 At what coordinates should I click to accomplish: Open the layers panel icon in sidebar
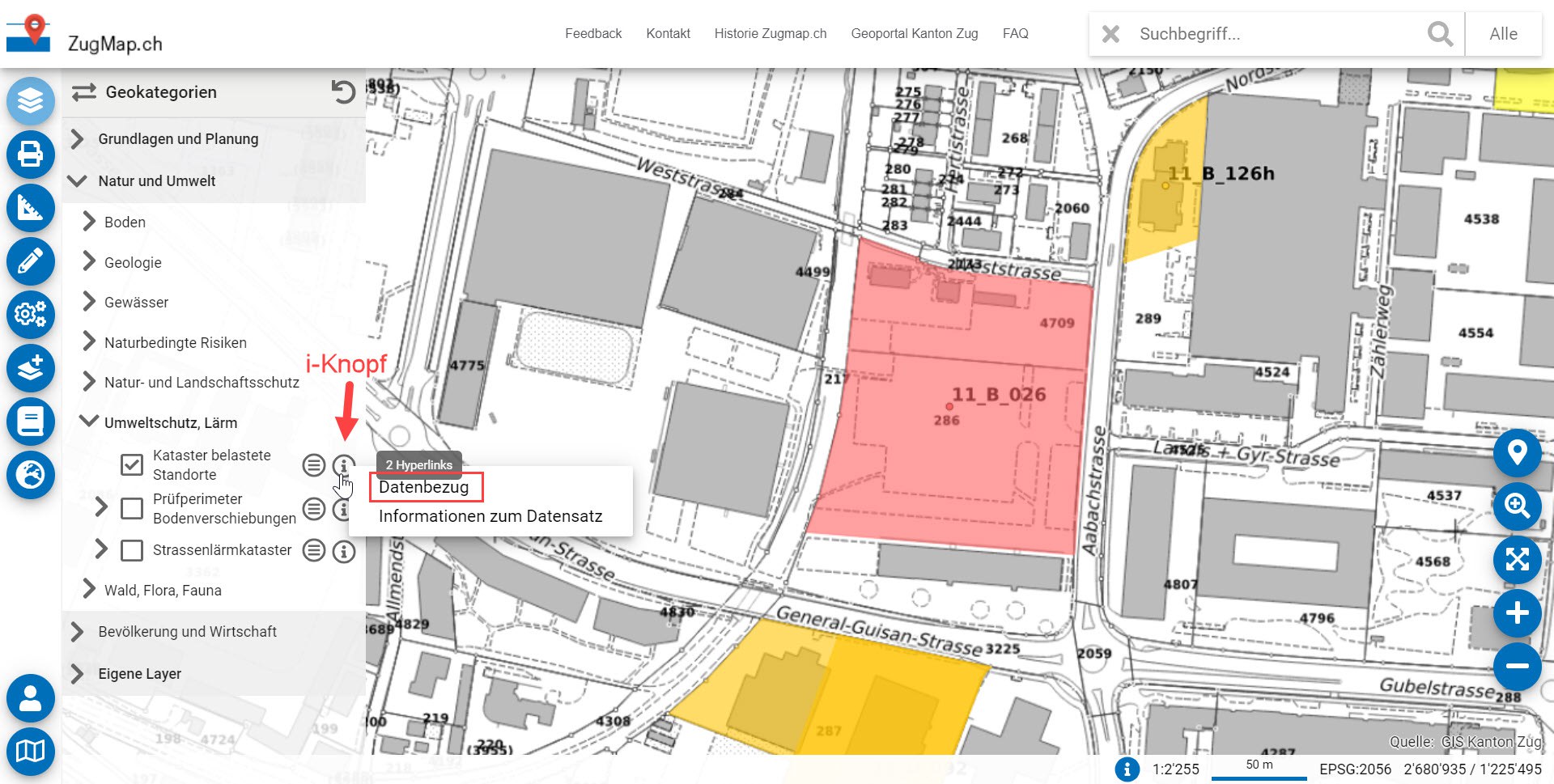pos(31,100)
